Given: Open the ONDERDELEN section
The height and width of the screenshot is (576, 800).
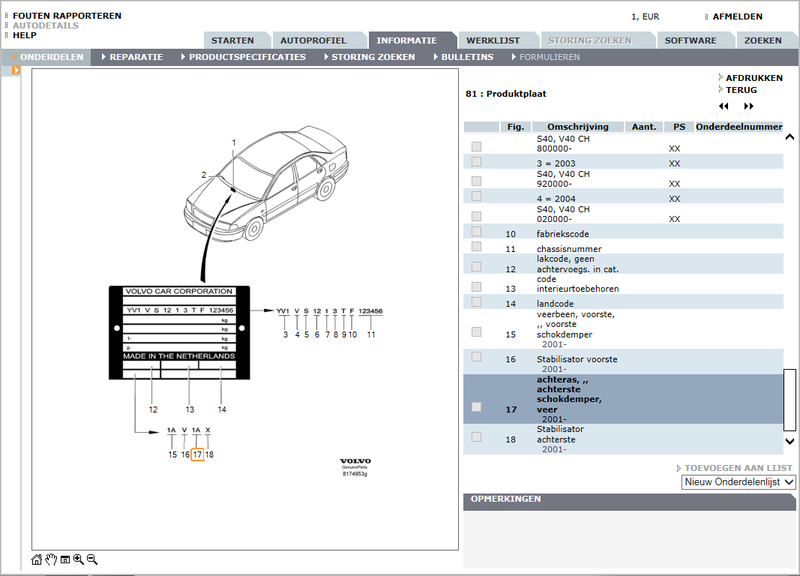Looking at the screenshot, I should coord(47,57).
